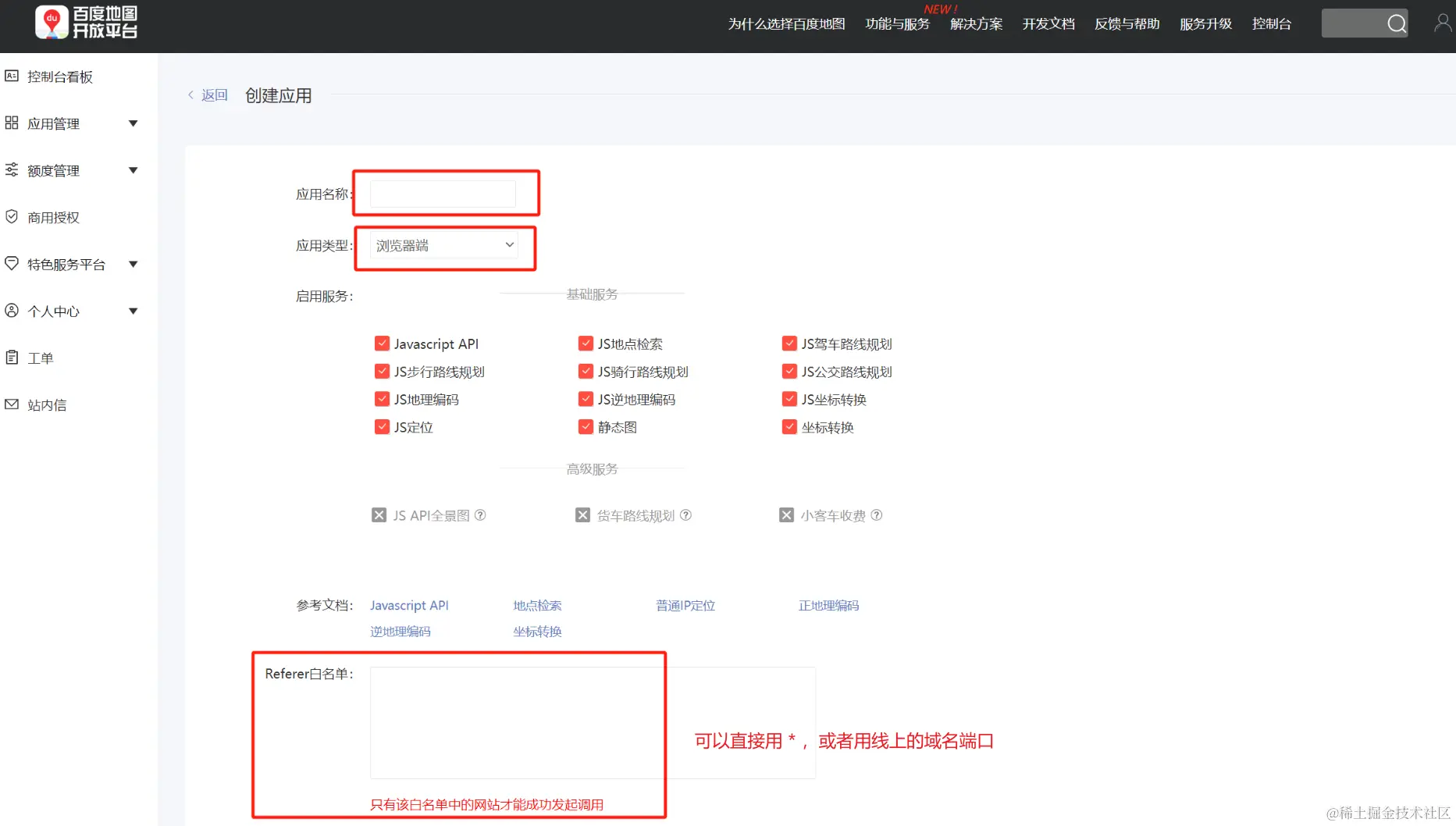Select 控制台看板 in the sidebar
Viewport: 1456px width, 826px height.
tap(60, 77)
